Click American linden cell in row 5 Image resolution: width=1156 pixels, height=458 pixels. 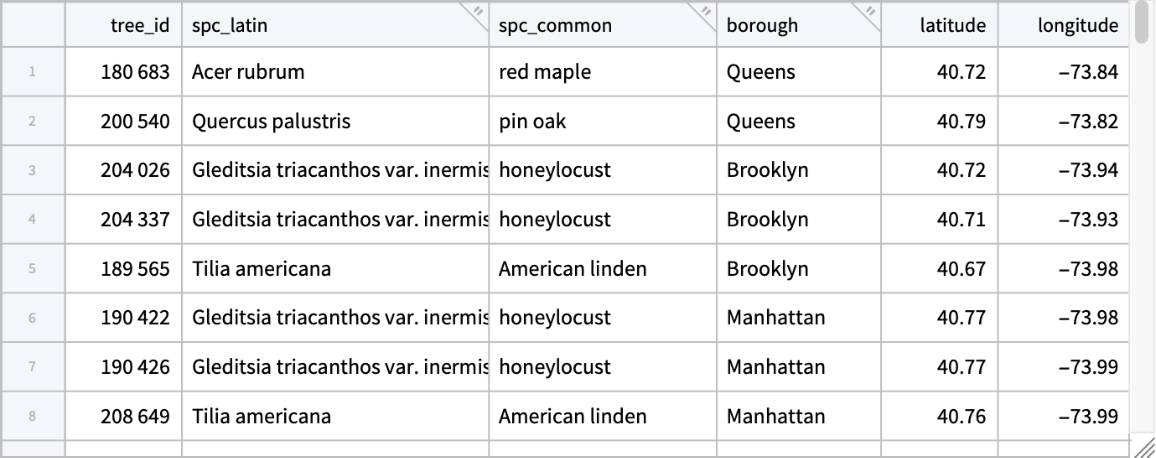(x=602, y=269)
